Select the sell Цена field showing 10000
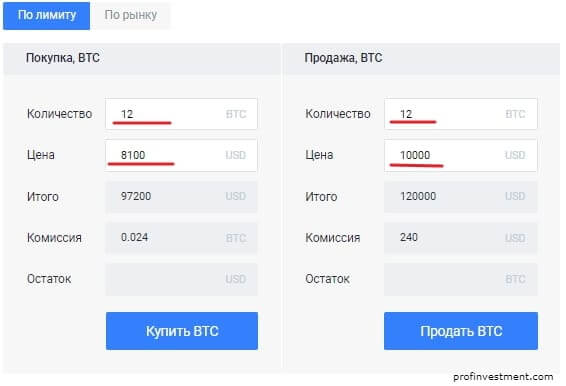 461,155
